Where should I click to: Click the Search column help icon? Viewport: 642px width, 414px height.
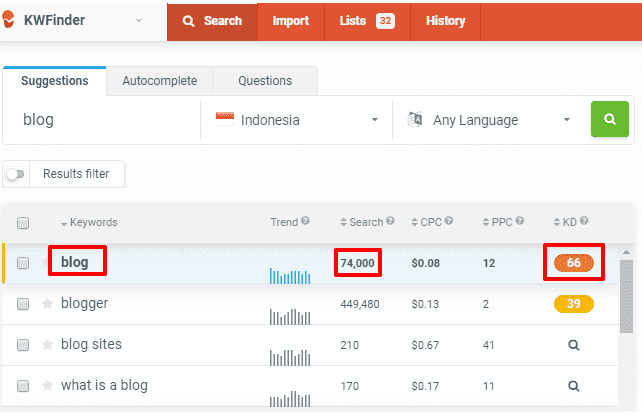[x=390, y=221]
